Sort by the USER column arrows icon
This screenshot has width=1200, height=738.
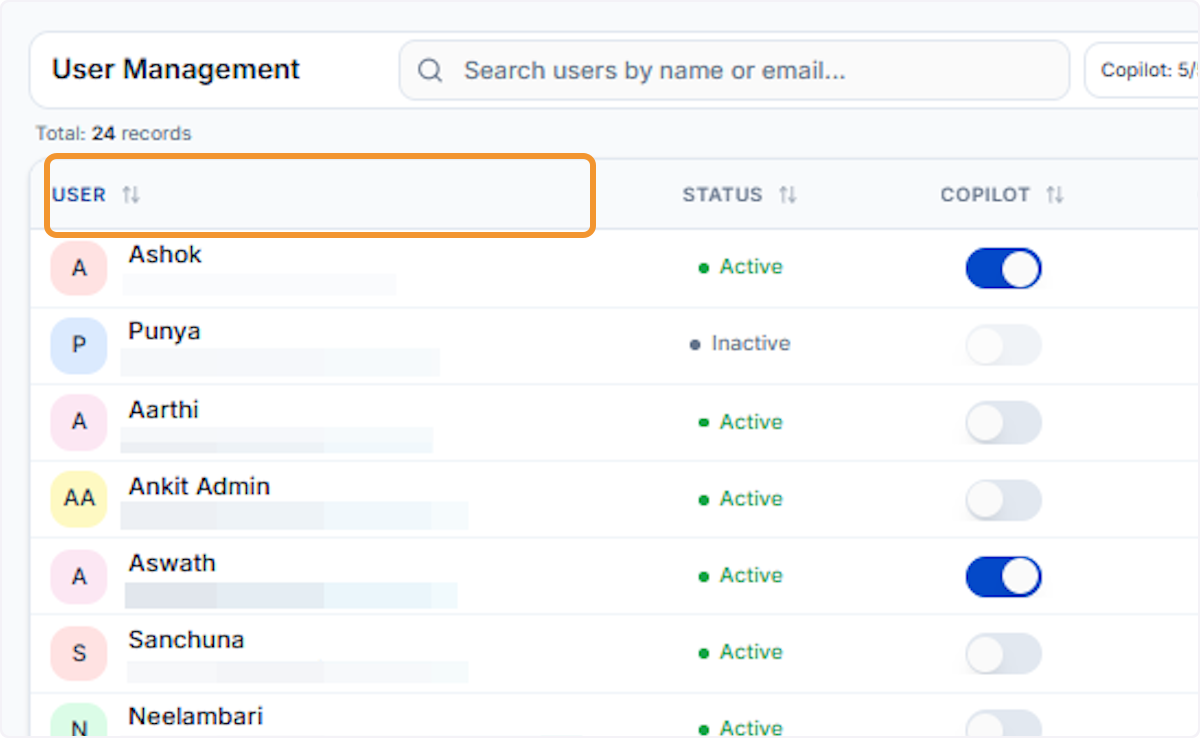tap(131, 195)
